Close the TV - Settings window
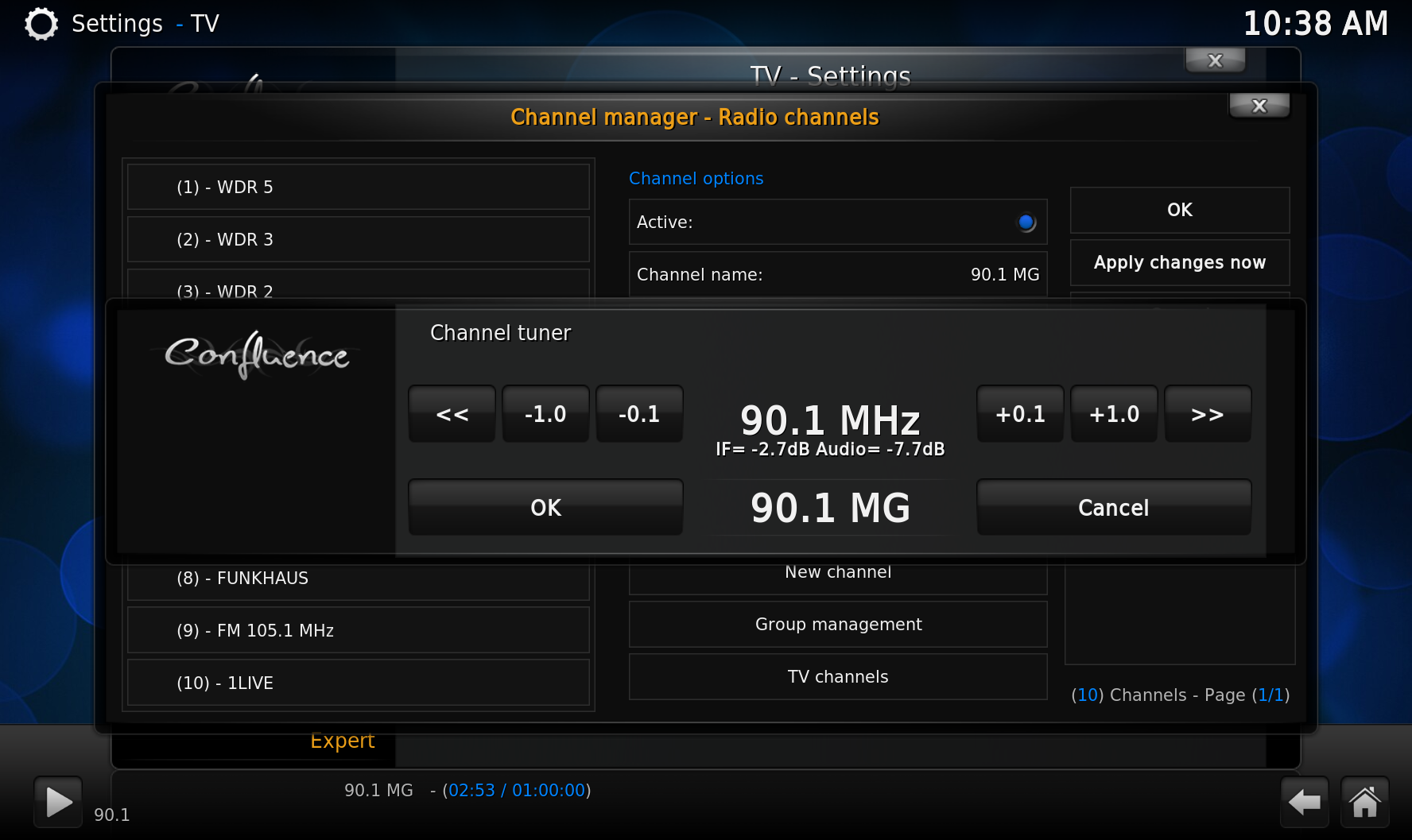 (1214, 60)
